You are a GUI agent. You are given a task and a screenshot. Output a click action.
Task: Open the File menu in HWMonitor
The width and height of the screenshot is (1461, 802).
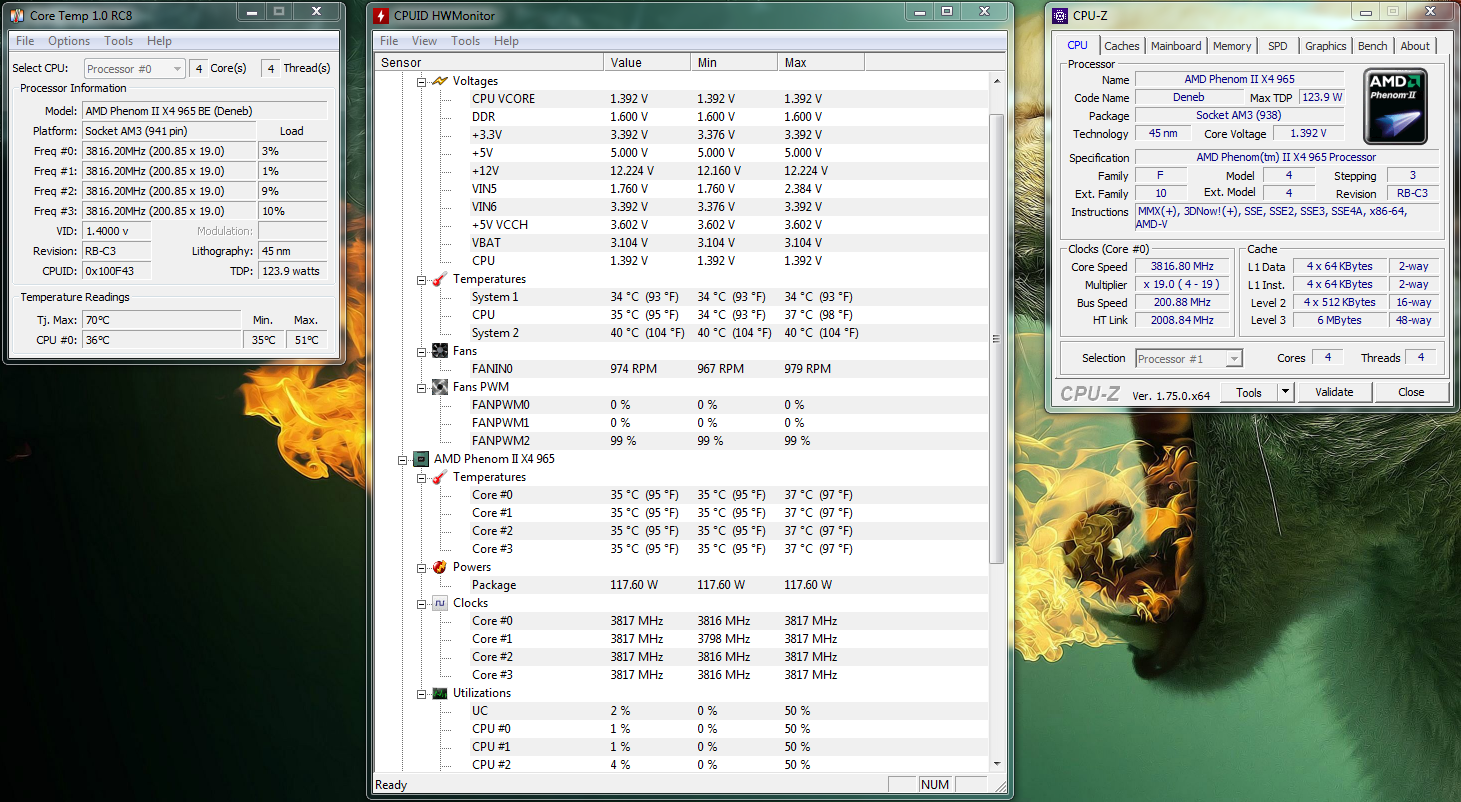(x=389, y=41)
